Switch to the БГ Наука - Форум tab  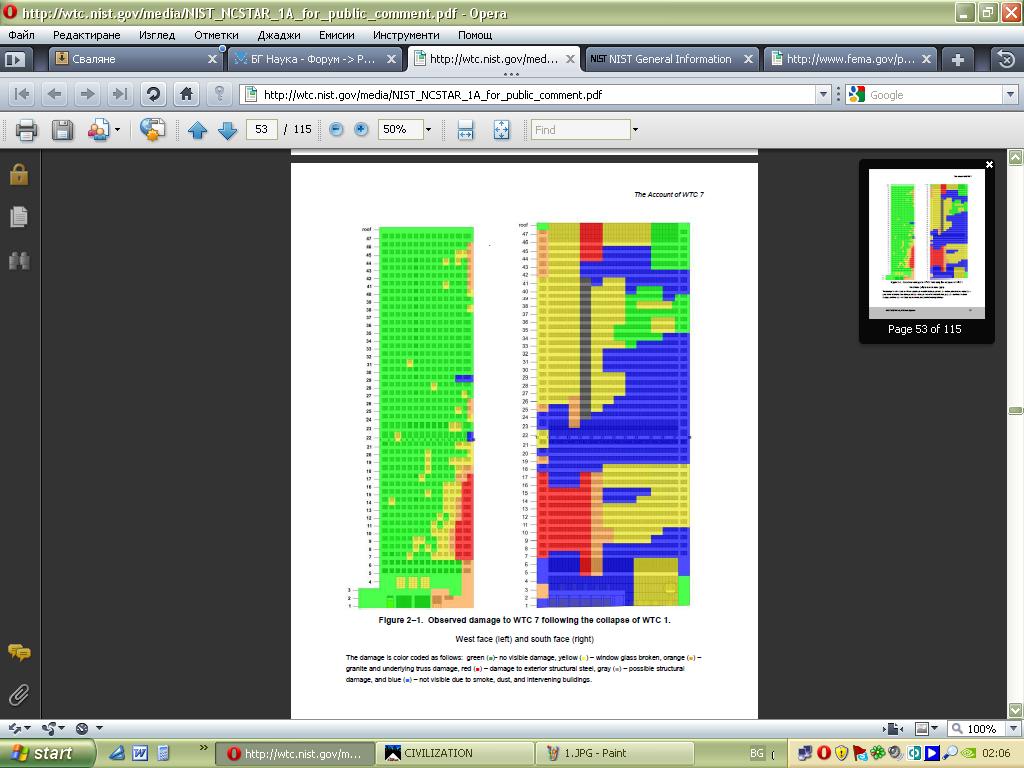(315, 59)
